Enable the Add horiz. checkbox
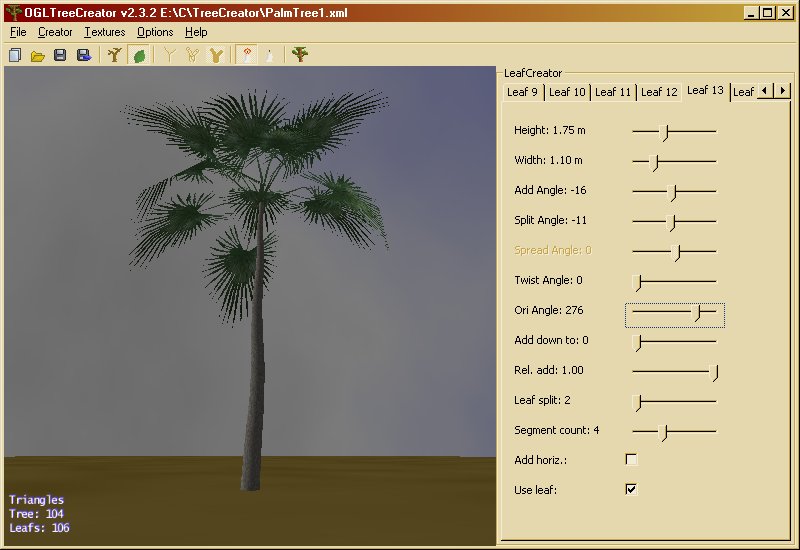 (x=631, y=460)
